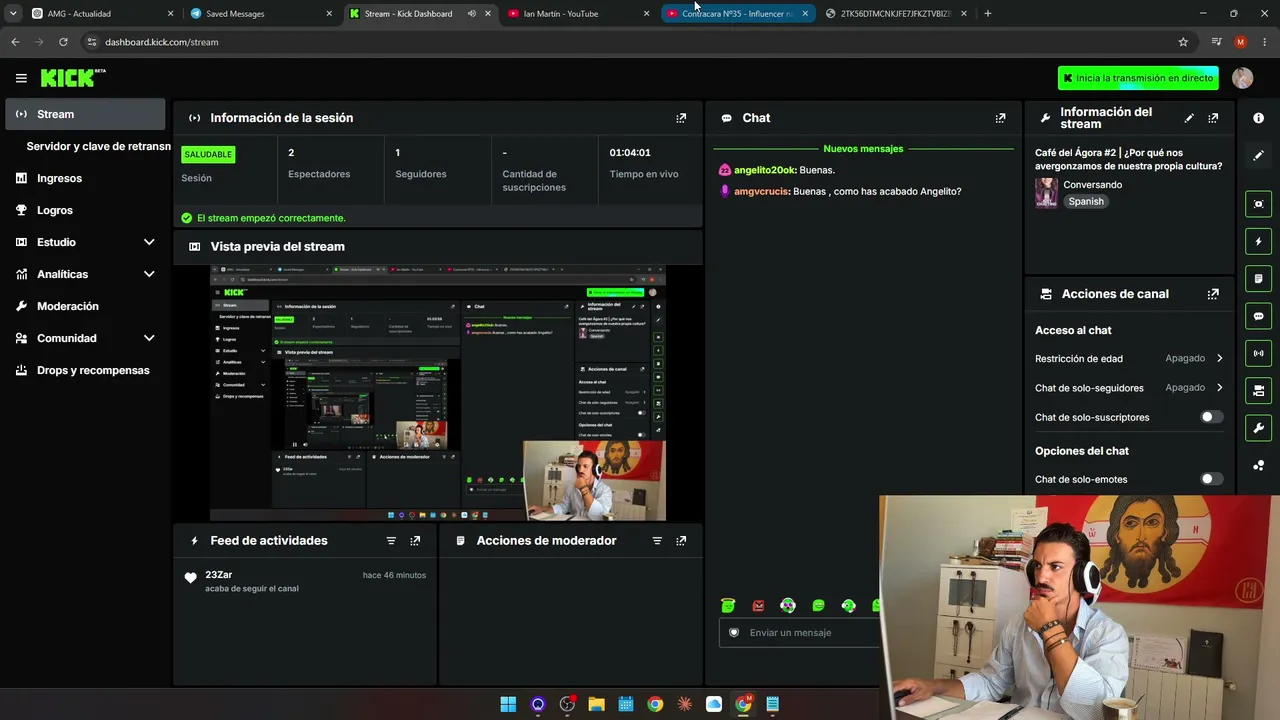Go to Ingresos in the sidebar
The width and height of the screenshot is (1280, 720).
85,178
